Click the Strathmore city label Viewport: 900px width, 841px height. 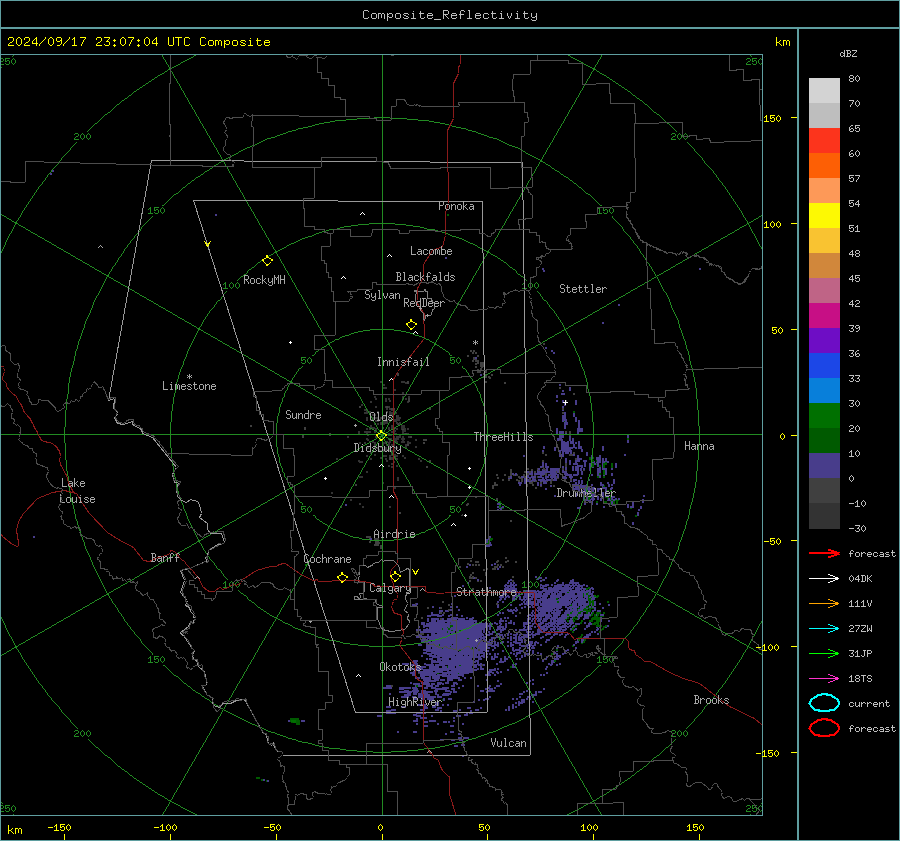pyautogui.click(x=486, y=592)
